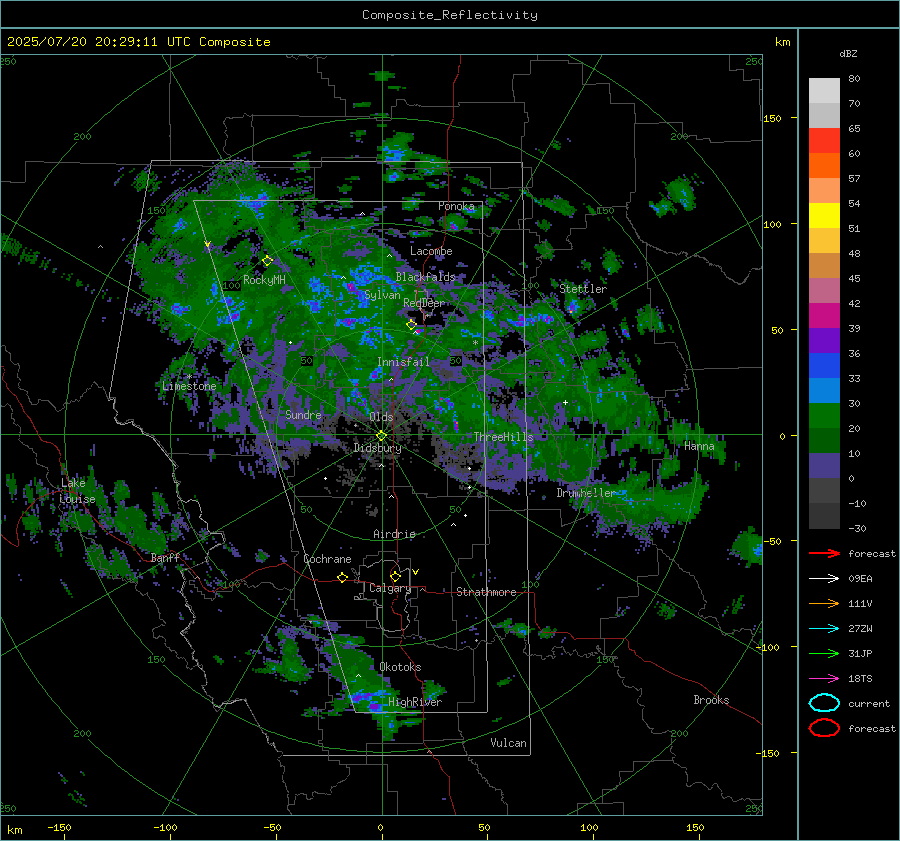Click the Vulcan town label

508,743
